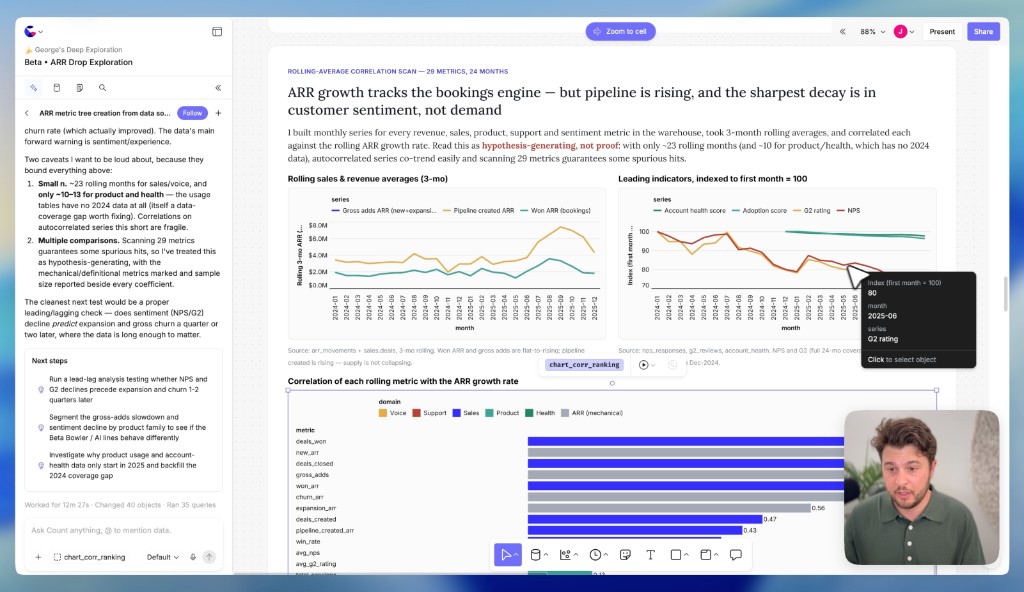
Task: Toggle Voice domain legend swatch
Action: point(383,413)
